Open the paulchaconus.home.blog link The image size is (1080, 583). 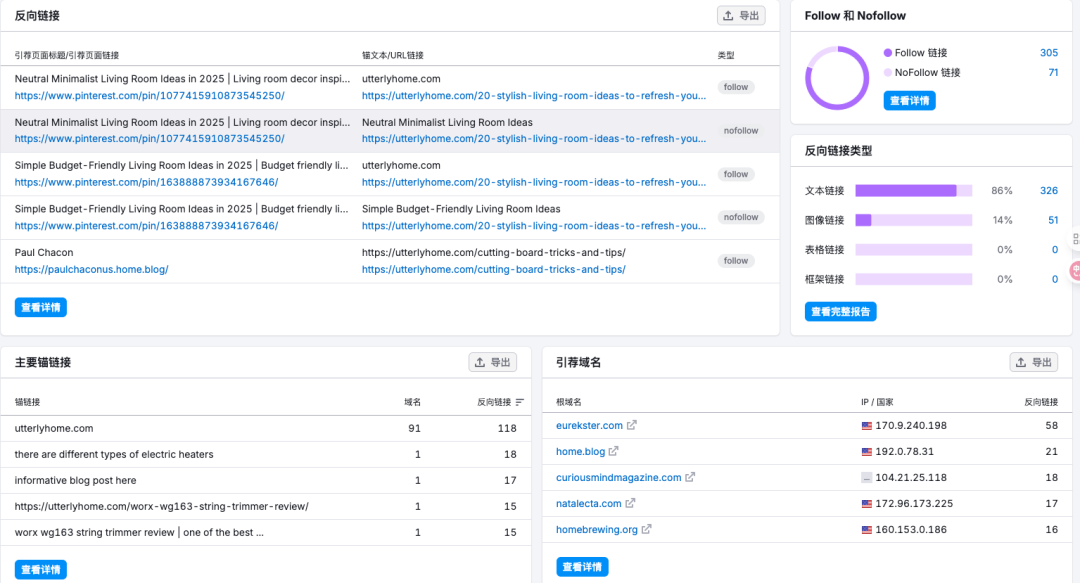coord(91,269)
